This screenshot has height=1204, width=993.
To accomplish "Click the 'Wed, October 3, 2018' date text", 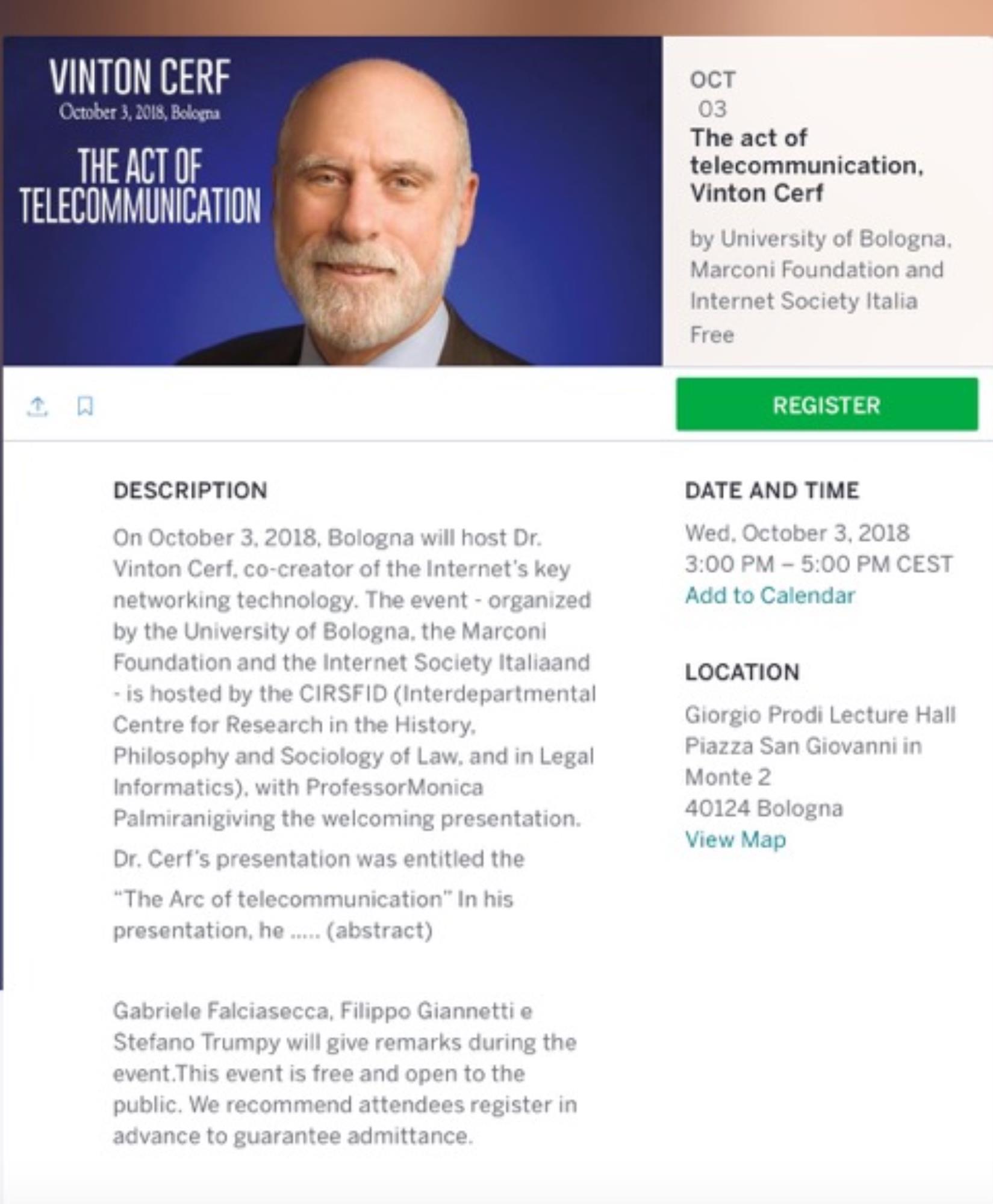I will (x=797, y=533).
